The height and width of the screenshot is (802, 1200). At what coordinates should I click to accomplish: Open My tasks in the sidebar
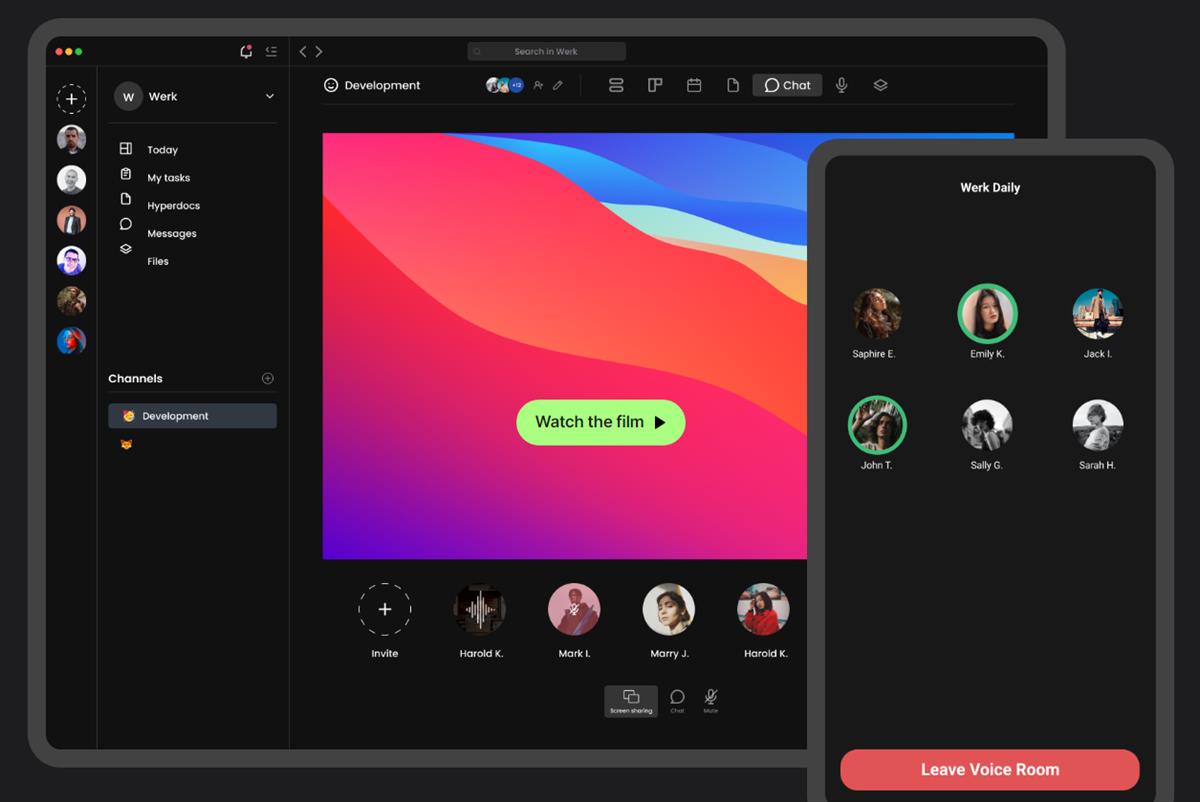(168, 178)
